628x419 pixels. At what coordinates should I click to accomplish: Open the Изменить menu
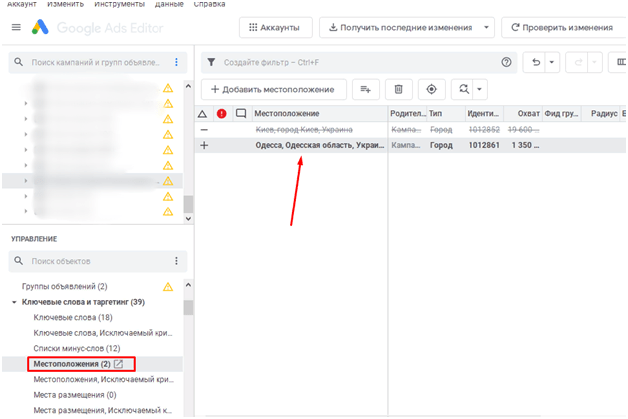(65, 4)
